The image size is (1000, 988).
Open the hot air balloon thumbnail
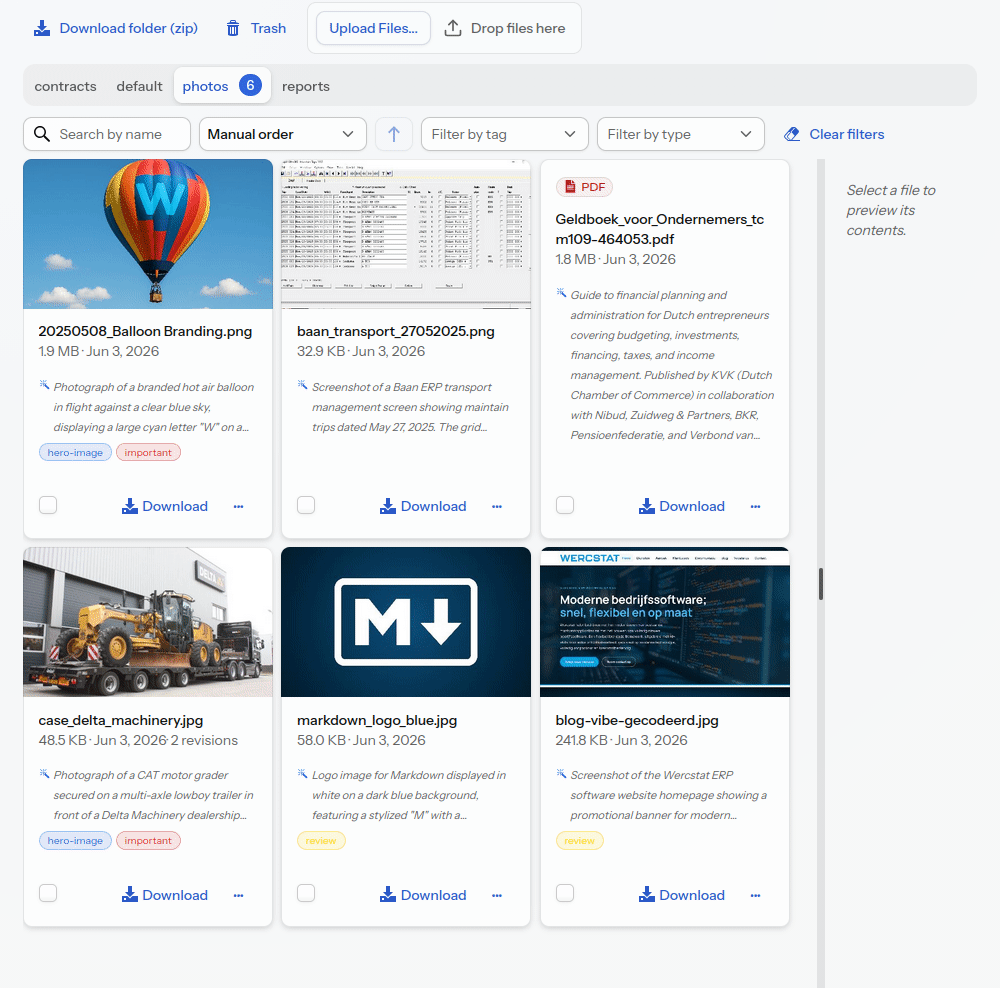148,234
